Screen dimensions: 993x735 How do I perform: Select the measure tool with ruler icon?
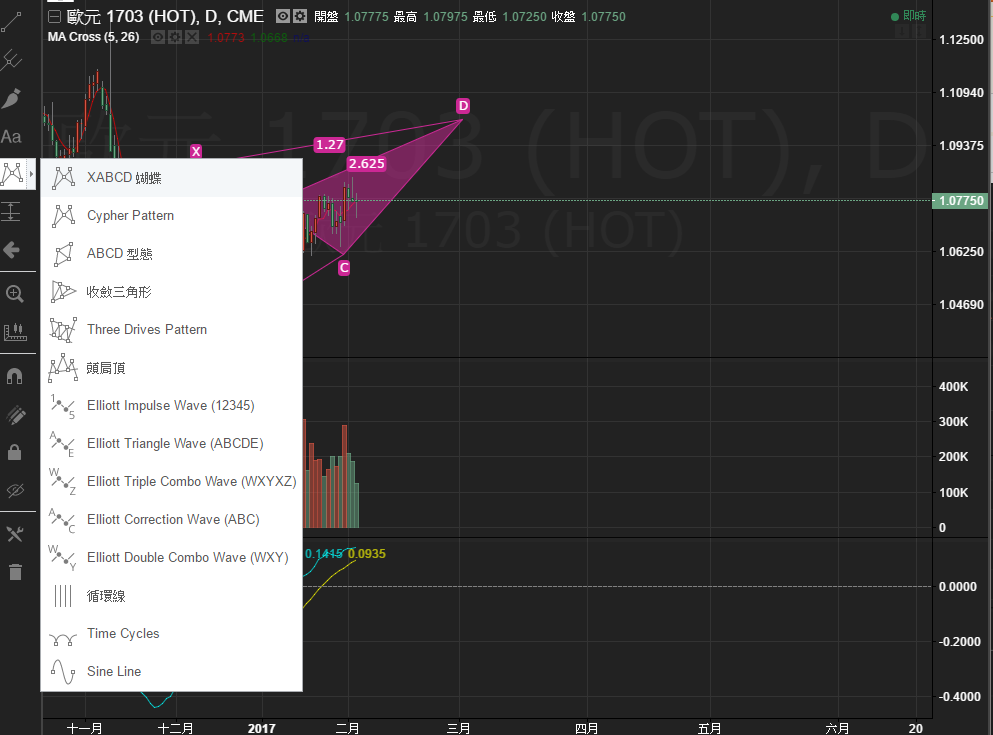coord(15,331)
